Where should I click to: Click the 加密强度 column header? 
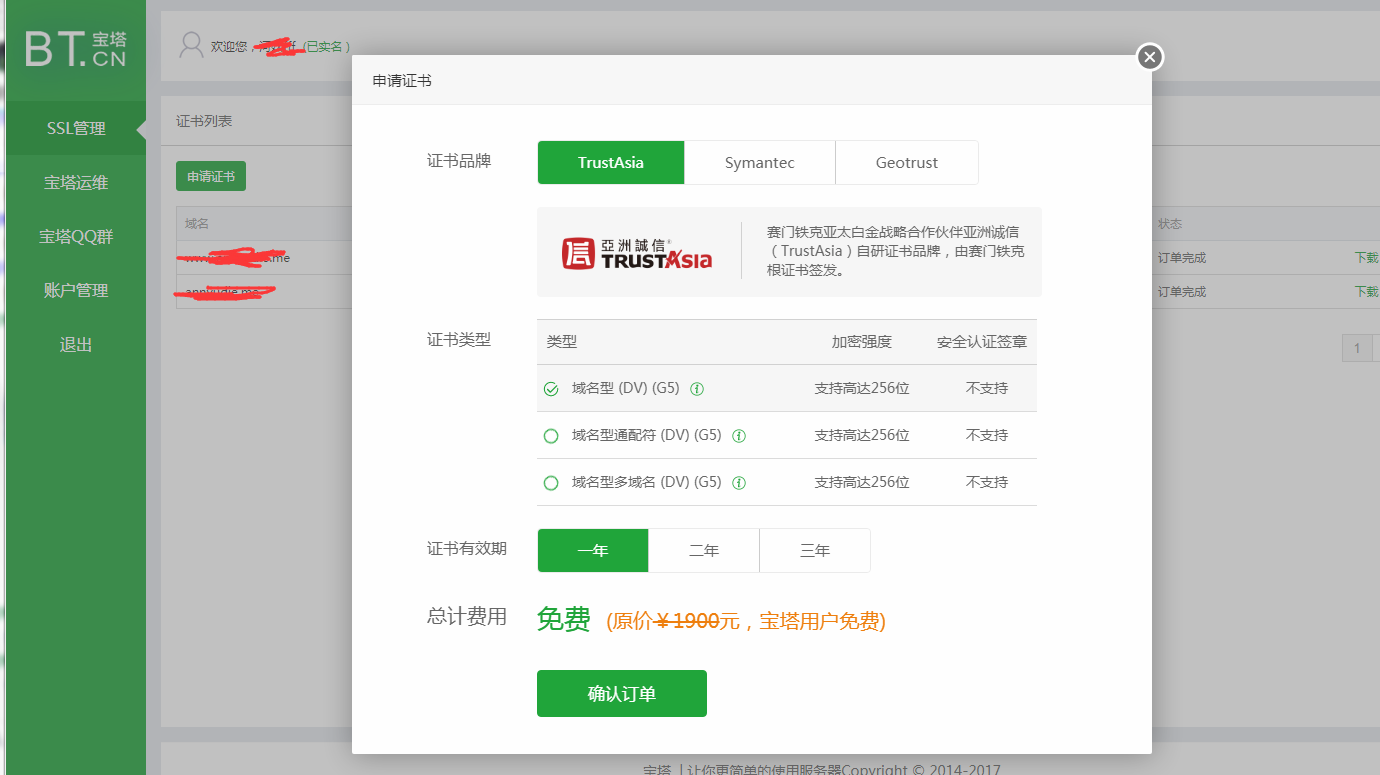(x=861, y=342)
